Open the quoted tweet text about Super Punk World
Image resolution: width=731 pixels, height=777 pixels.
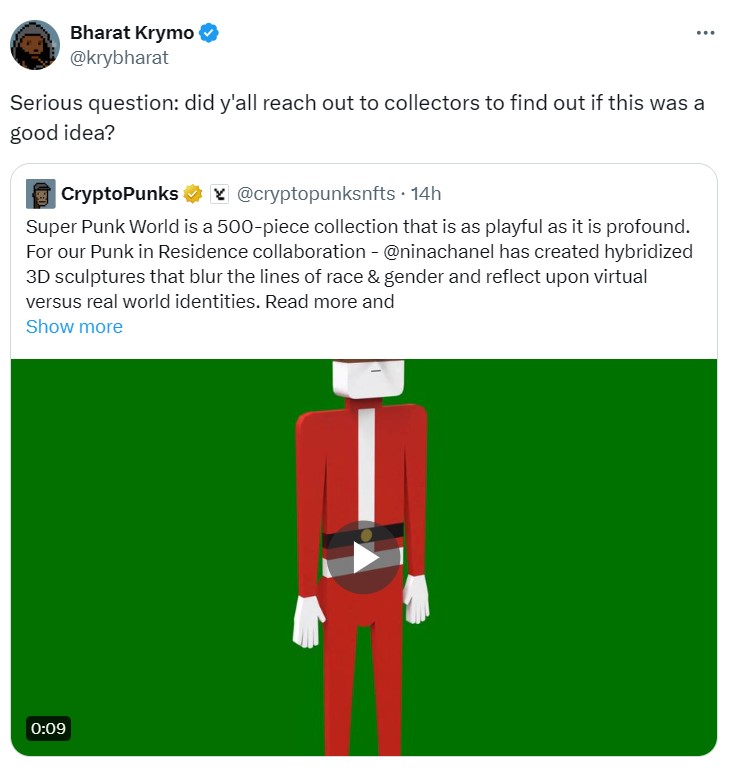click(x=359, y=264)
